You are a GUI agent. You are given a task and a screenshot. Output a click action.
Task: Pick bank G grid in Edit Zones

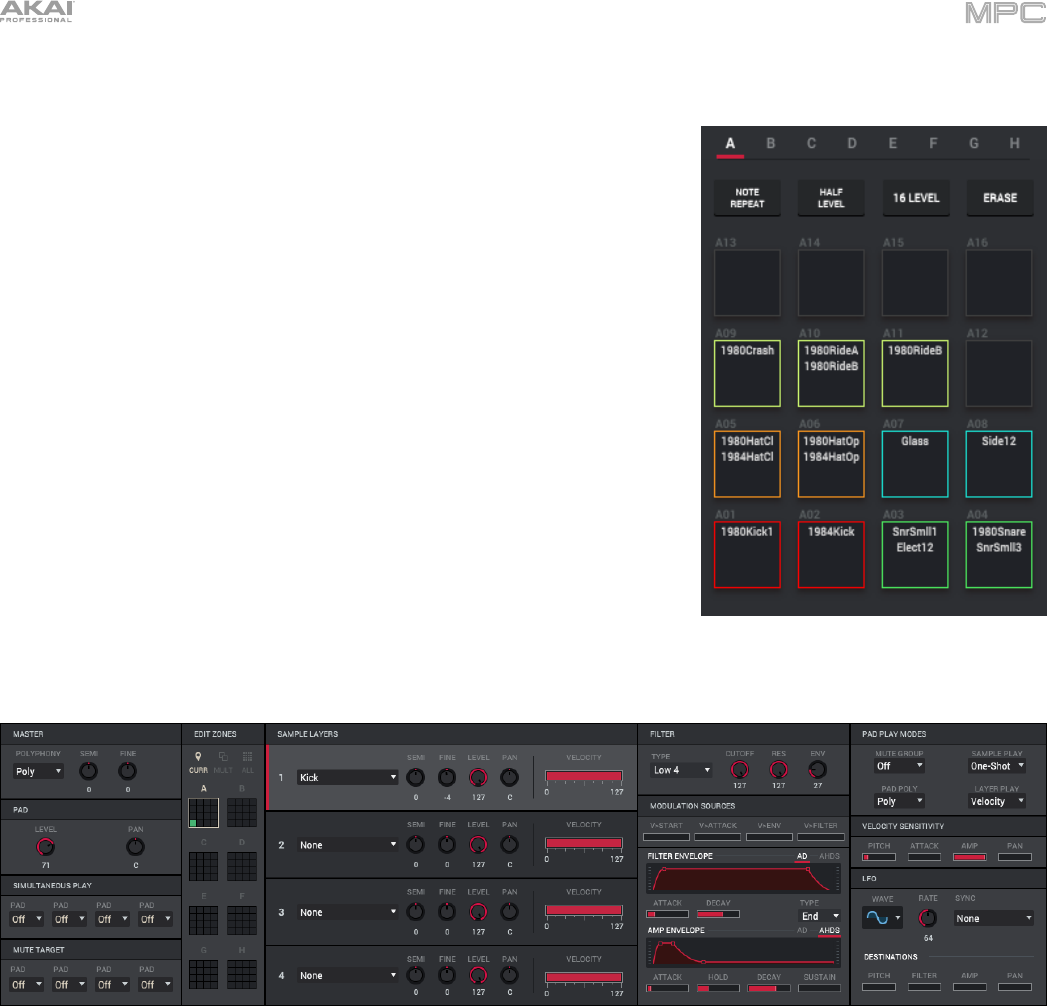point(204,974)
